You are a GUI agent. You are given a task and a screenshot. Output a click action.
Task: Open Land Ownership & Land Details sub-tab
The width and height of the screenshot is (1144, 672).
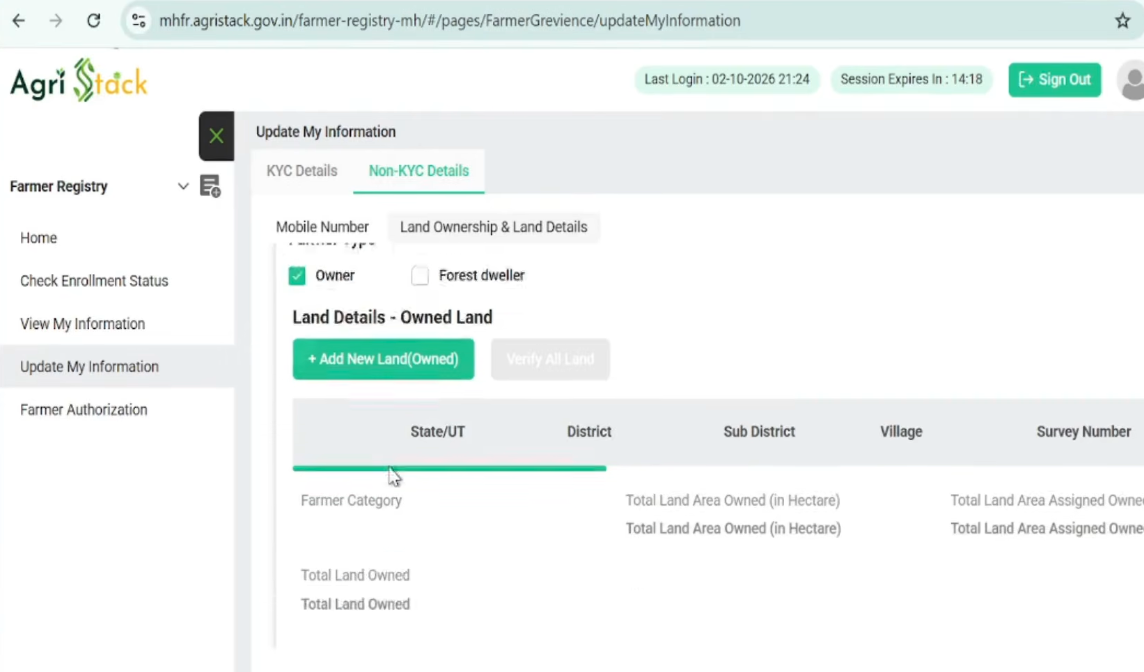[x=493, y=227]
